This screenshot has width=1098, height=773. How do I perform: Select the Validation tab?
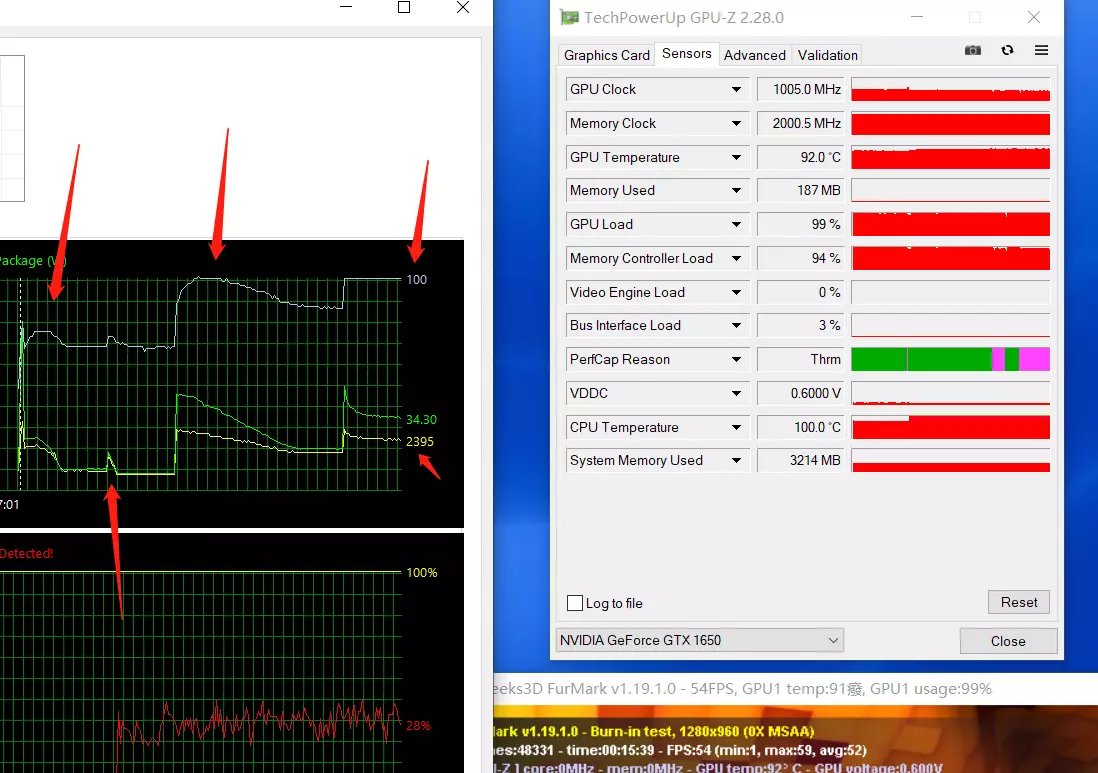(828, 55)
